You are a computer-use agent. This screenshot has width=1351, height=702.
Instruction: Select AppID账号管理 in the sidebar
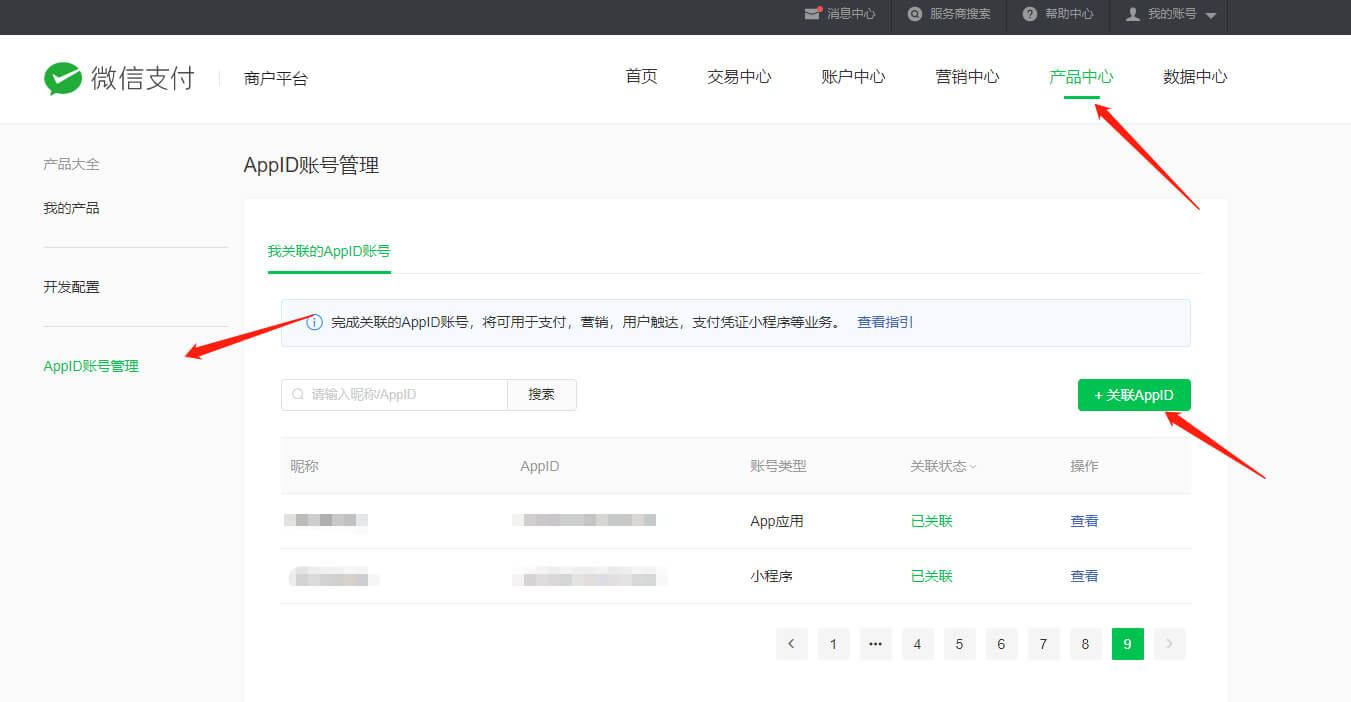(x=91, y=366)
